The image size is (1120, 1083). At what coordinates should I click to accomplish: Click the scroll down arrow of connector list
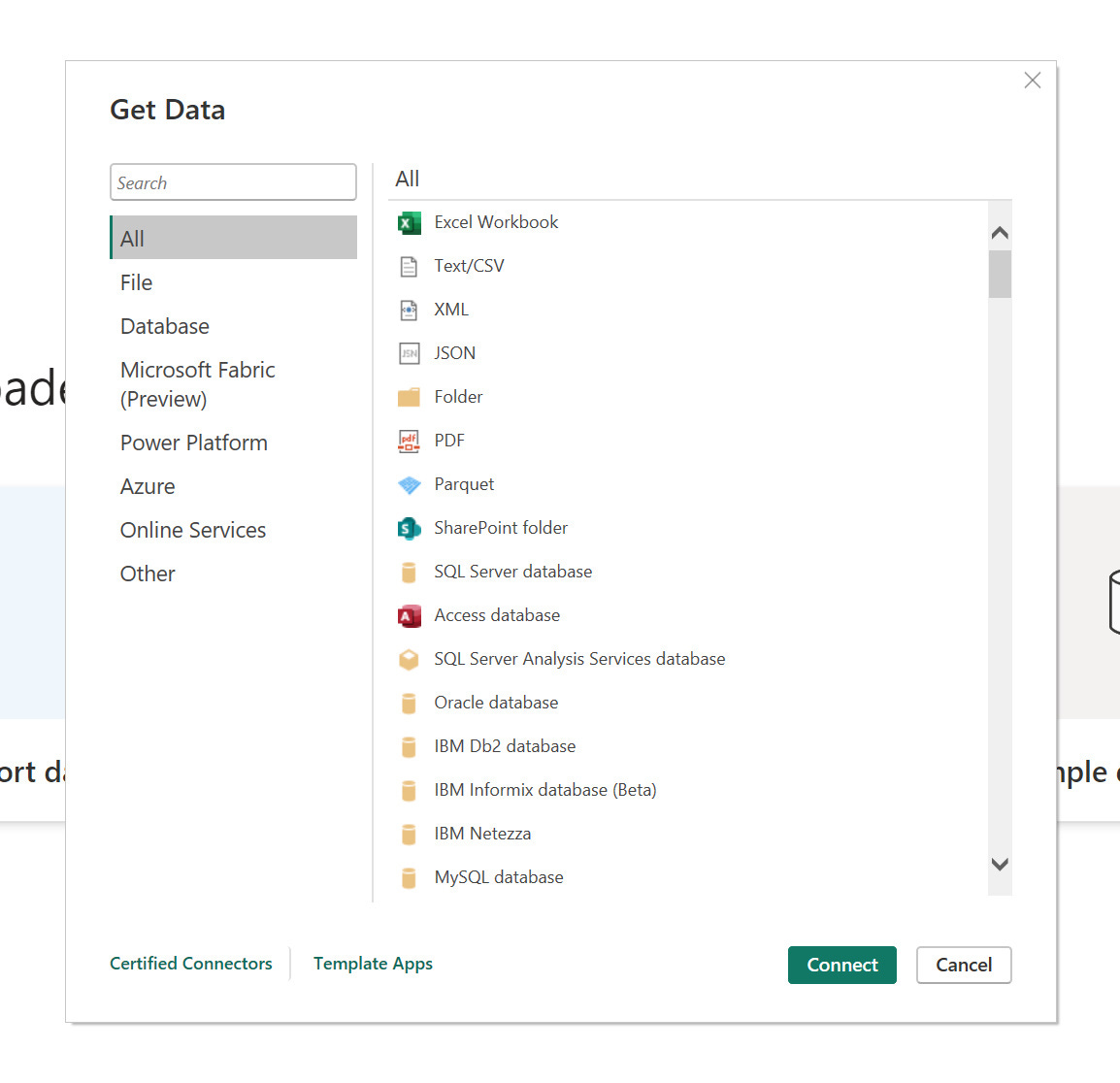tap(1000, 864)
